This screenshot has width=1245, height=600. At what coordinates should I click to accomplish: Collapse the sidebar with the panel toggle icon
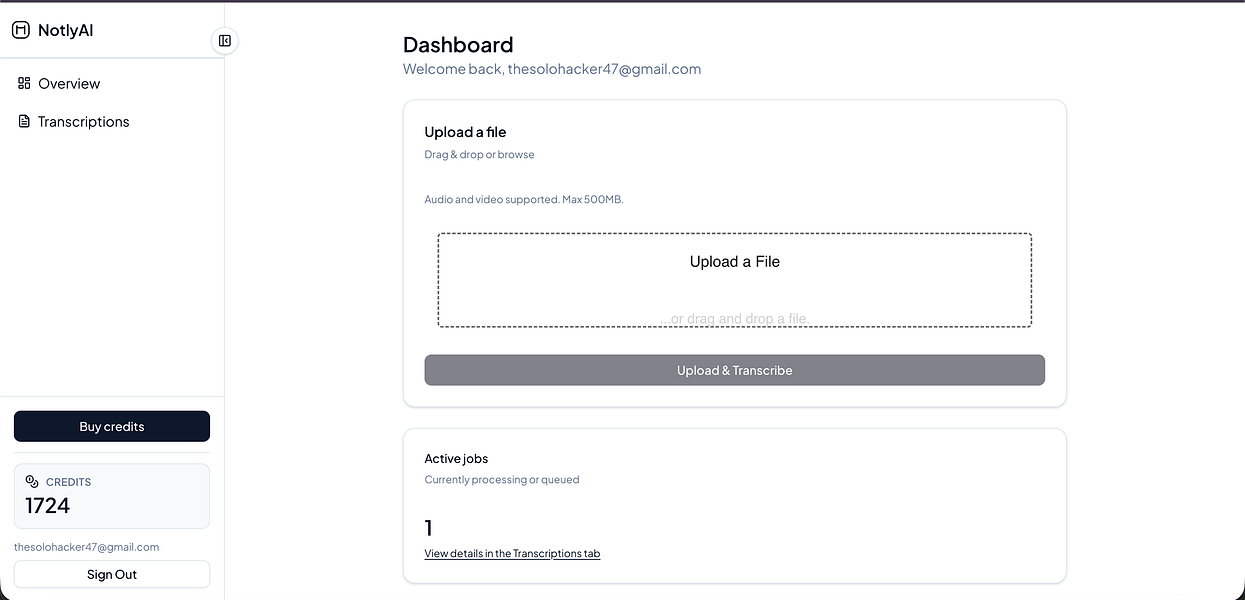point(225,41)
